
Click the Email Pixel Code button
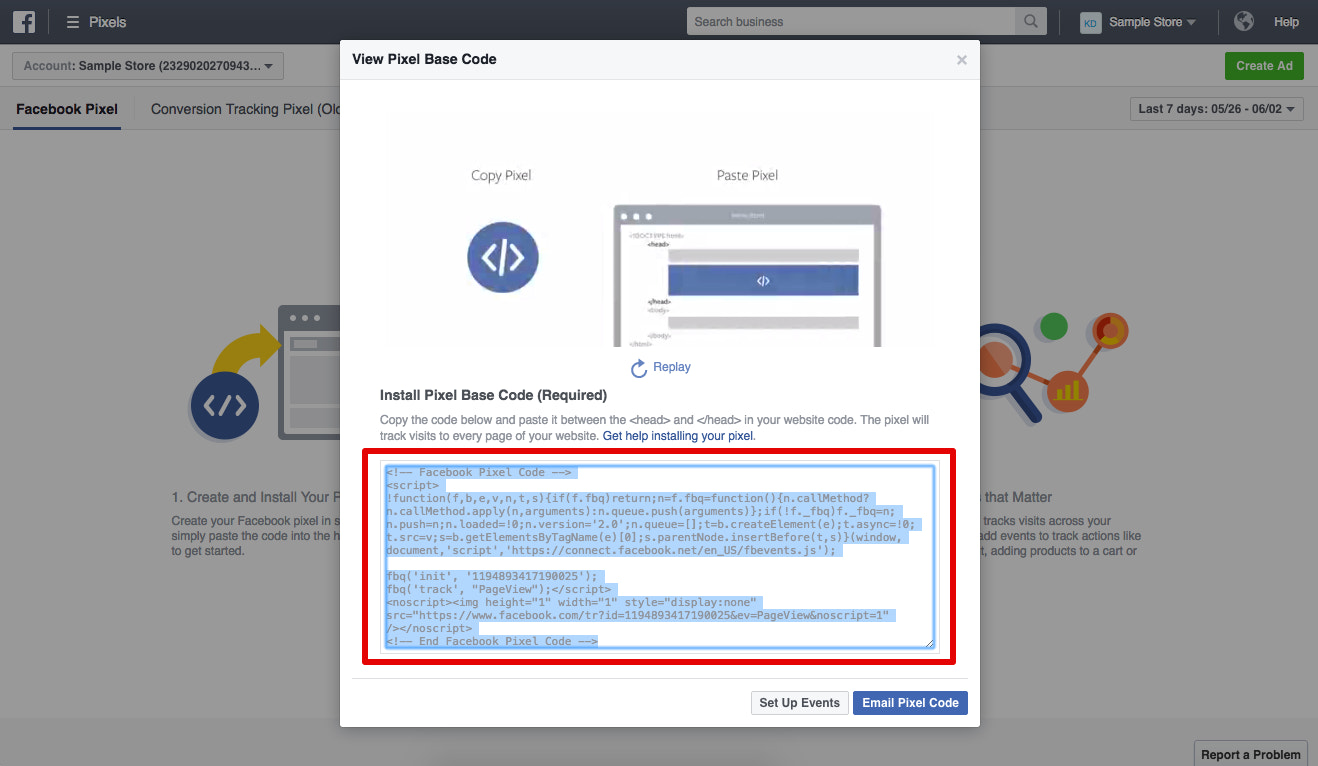(x=910, y=702)
